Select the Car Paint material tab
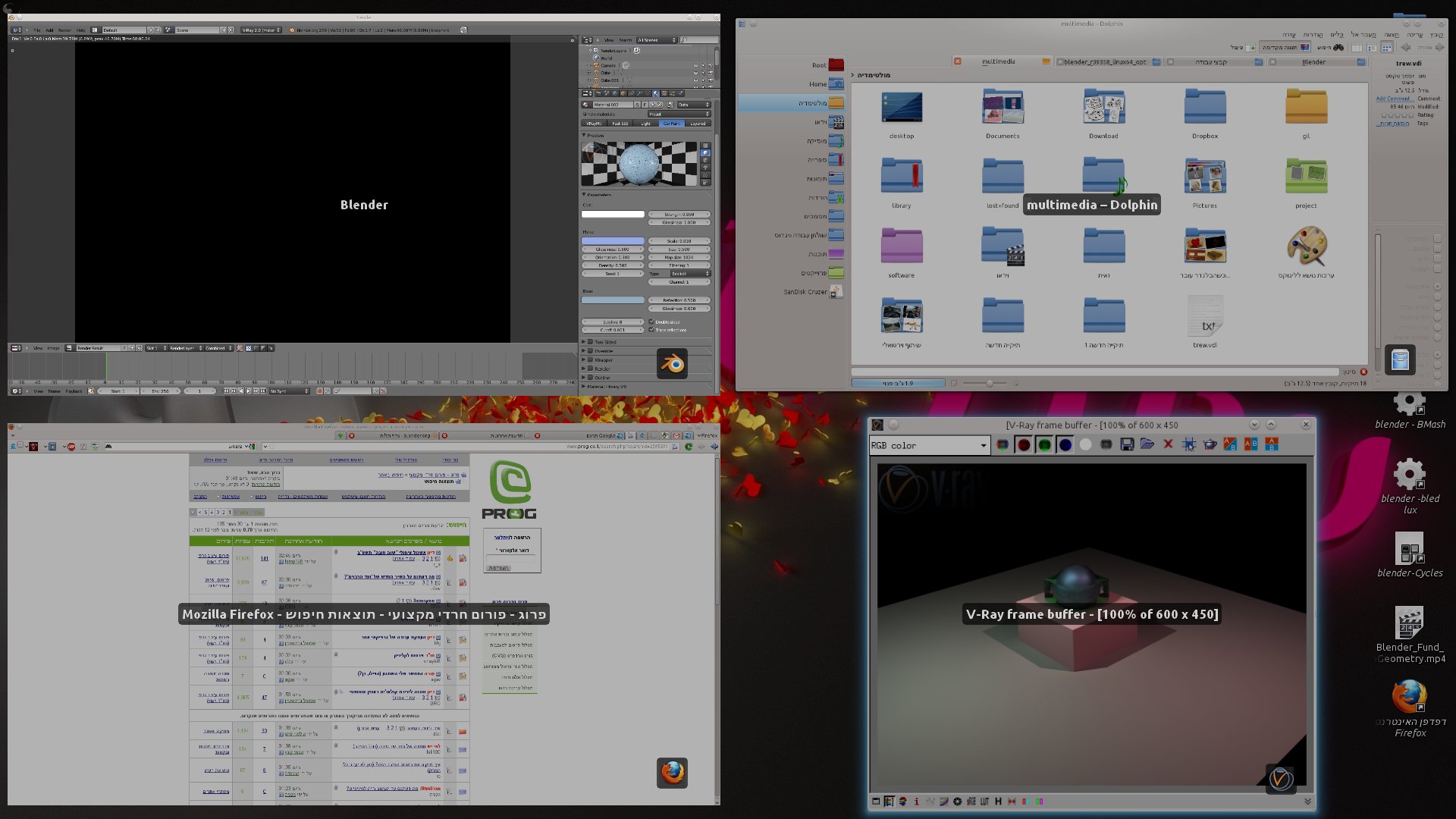 [x=672, y=123]
